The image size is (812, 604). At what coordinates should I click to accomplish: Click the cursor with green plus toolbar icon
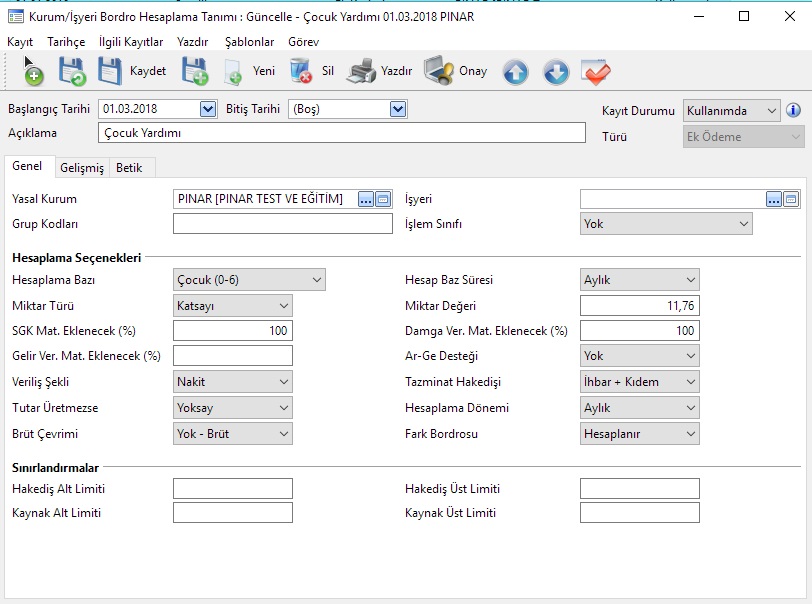[x=33, y=71]
